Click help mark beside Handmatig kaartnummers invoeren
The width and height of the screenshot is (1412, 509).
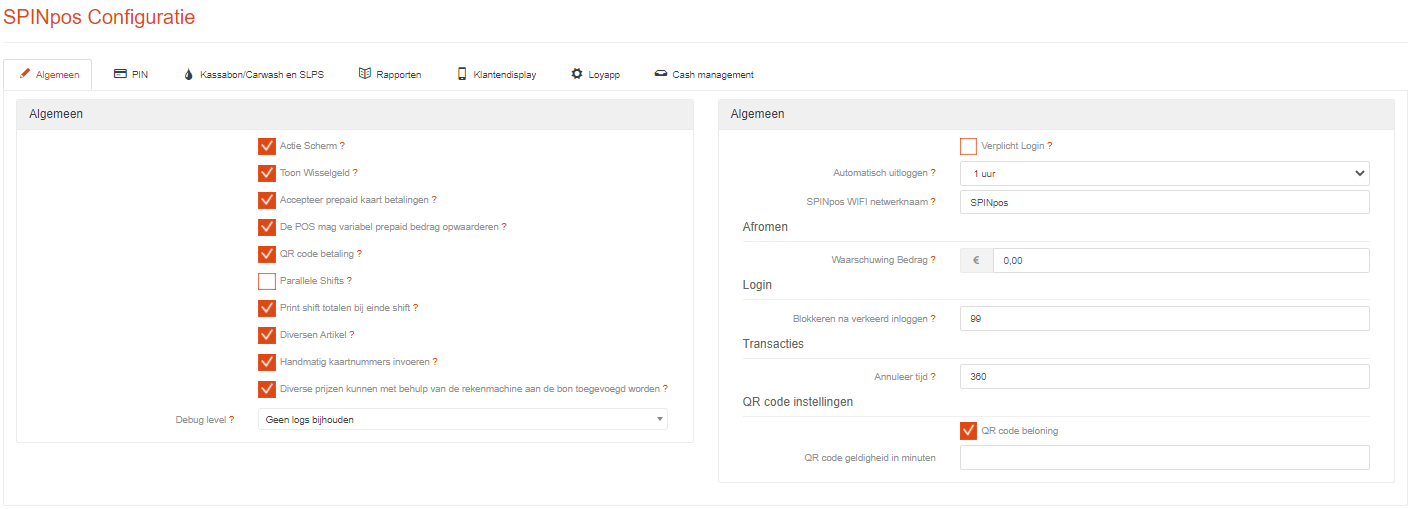point(435,362)
